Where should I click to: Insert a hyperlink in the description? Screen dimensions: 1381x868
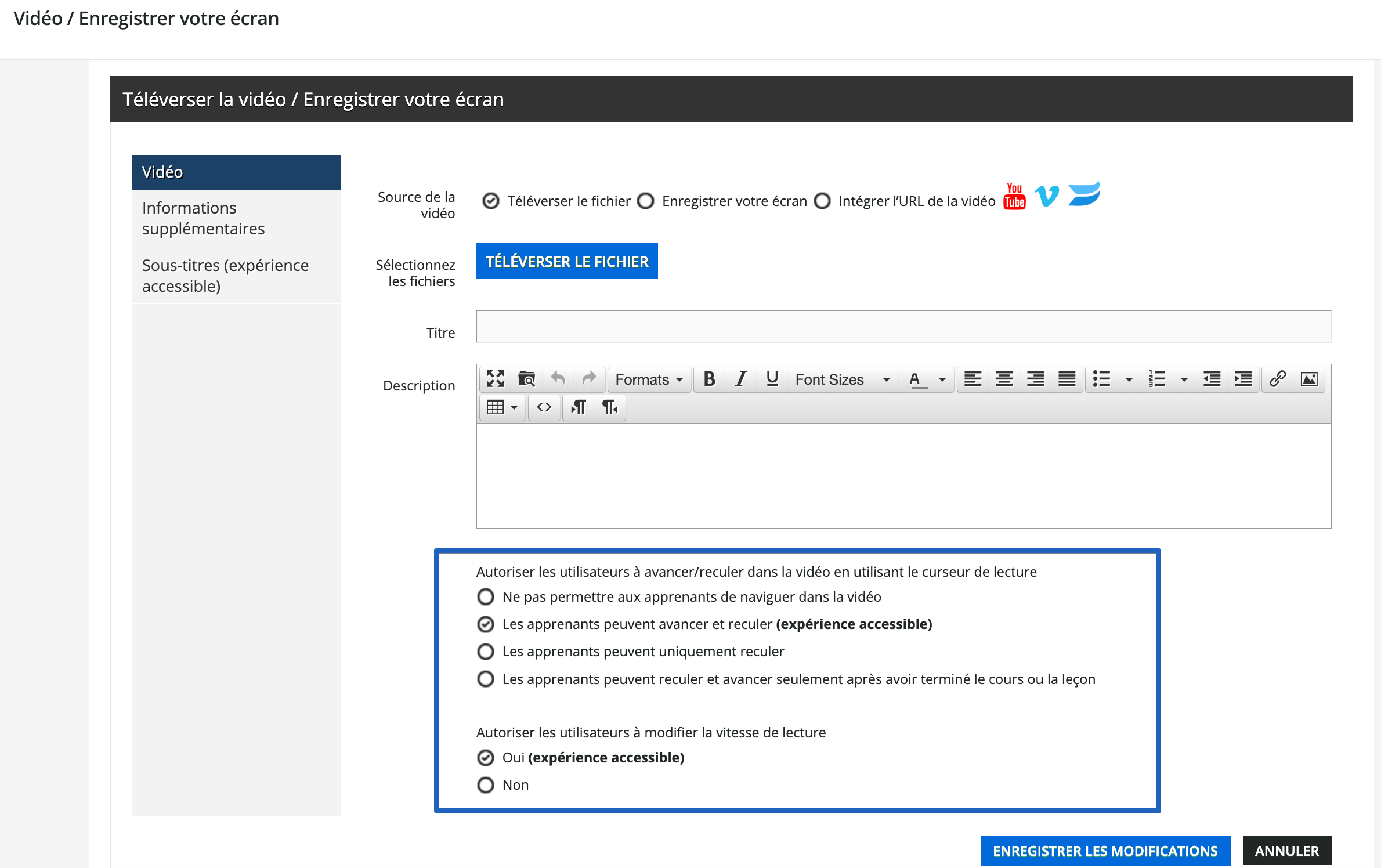tap(1277, 379)
